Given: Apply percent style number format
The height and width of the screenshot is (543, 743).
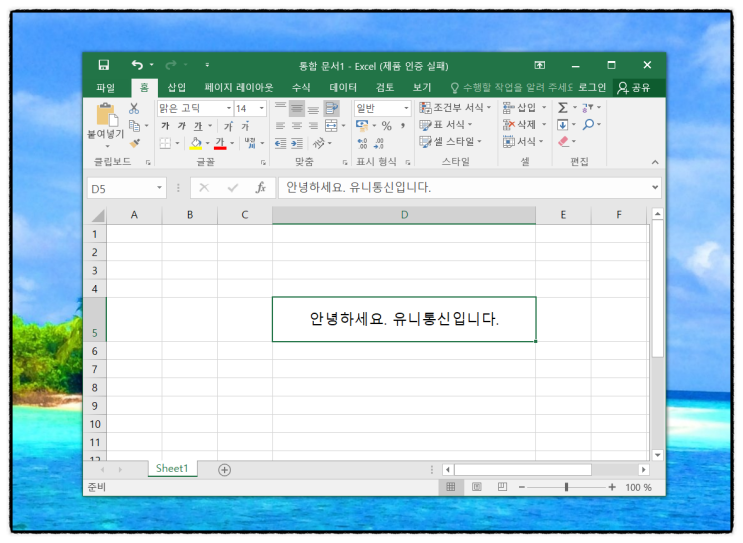Looking at the screenshot, I should pyautogui.click(x=387, y=126).
